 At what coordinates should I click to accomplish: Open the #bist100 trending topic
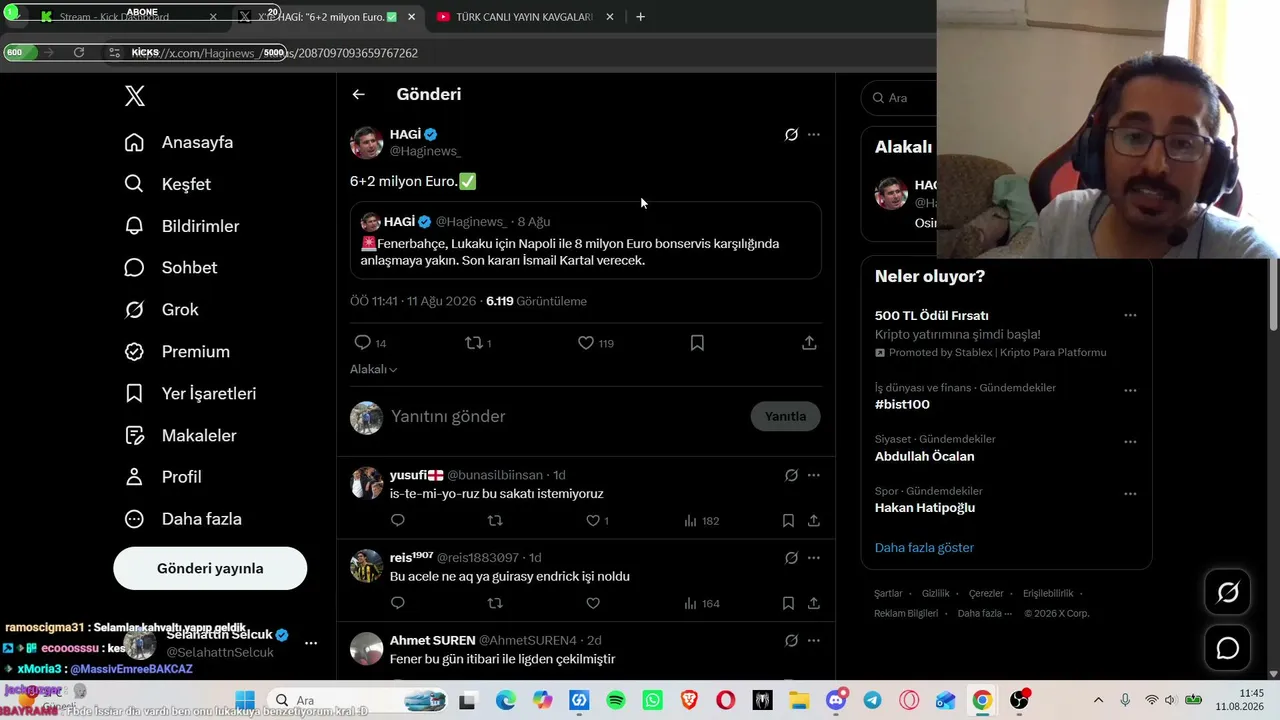tap(902, 404)
